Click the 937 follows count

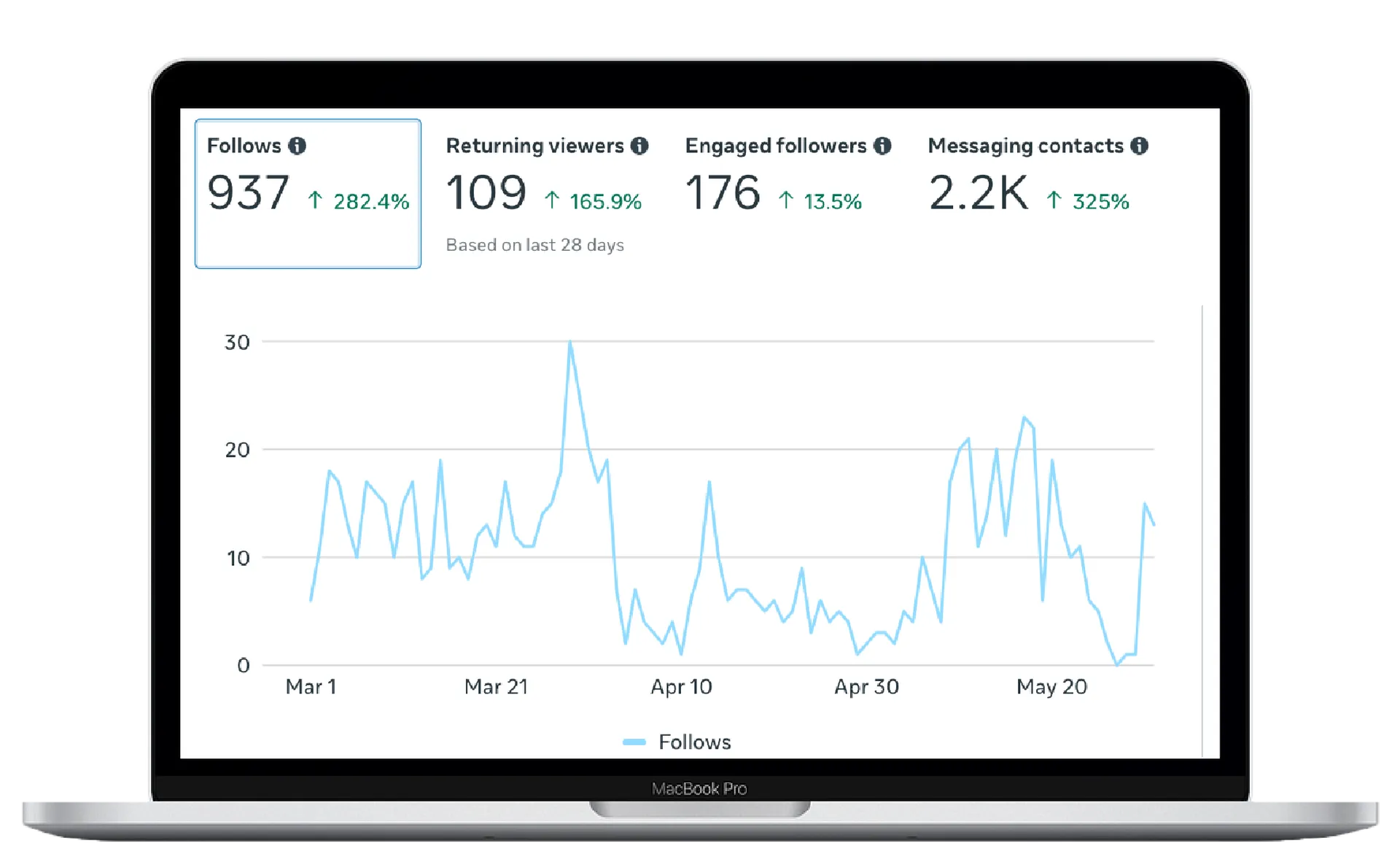point(248,193)
